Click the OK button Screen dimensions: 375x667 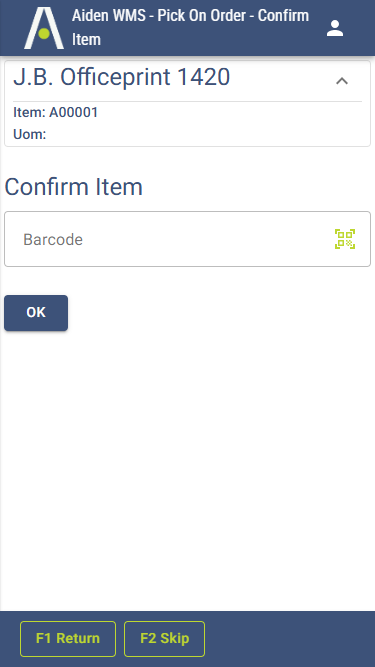click(36, 313)
